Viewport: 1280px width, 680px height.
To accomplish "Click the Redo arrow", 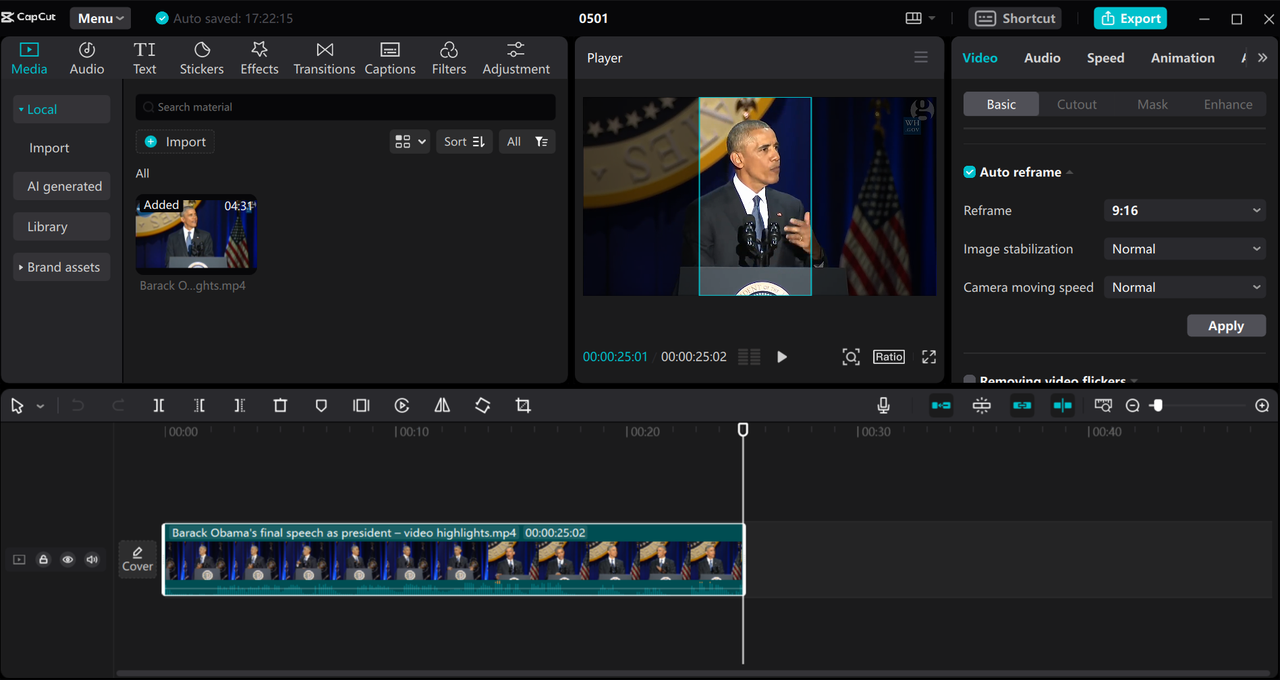I will [x=118, y=405].
